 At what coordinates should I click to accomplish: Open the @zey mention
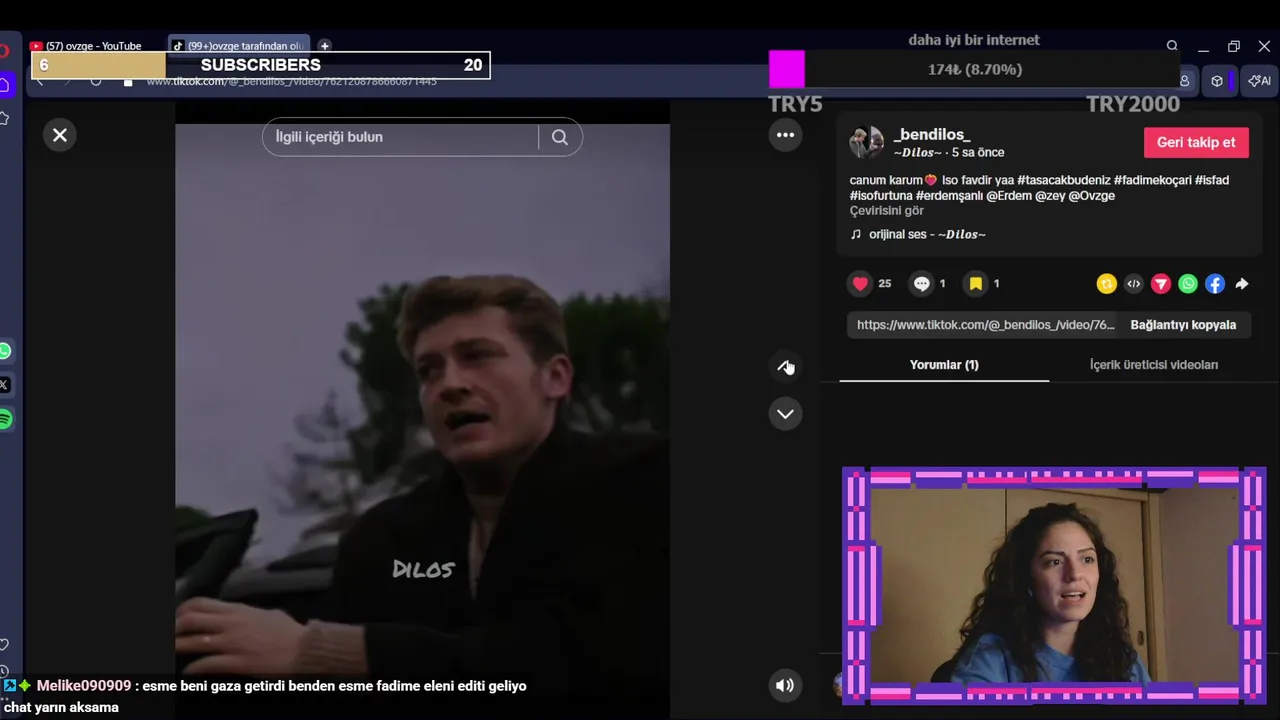point(1050,196)
